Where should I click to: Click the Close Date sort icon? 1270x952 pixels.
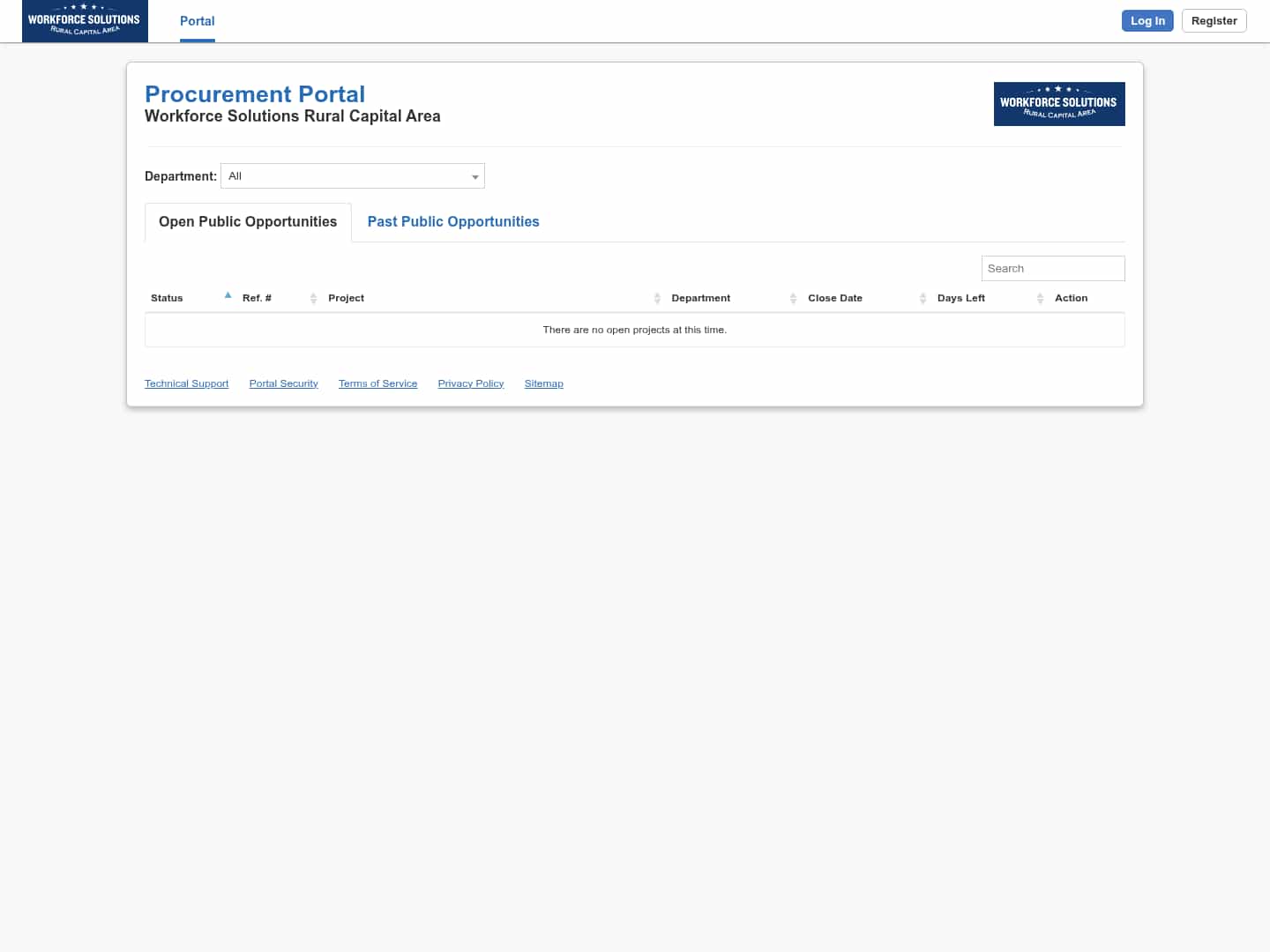pos(923,298)
